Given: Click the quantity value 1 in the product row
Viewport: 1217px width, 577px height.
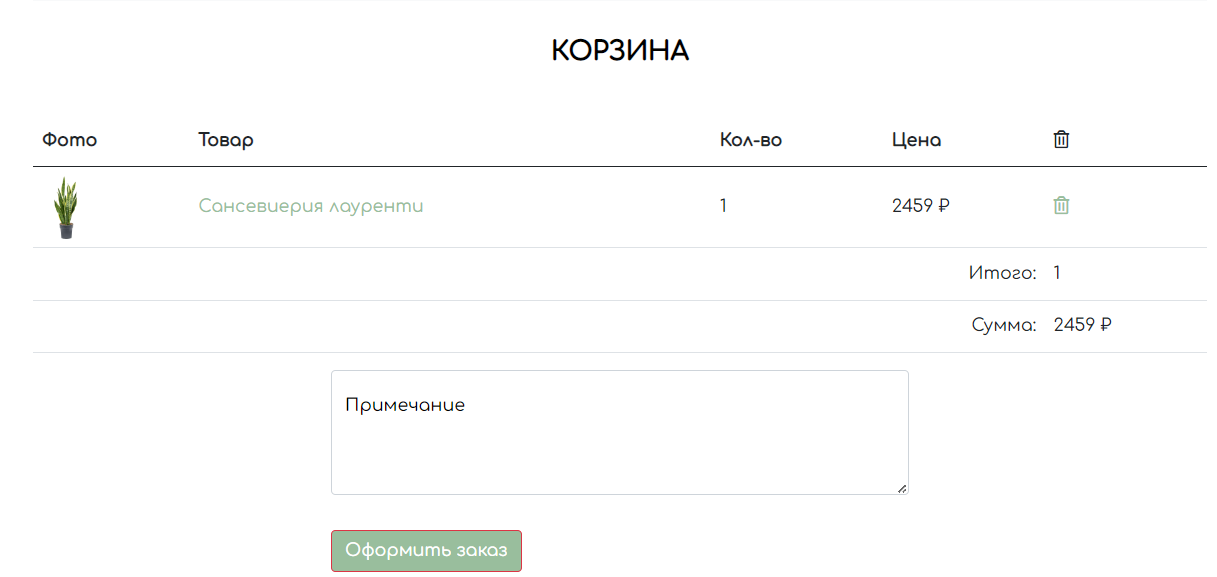Looking at the screenshot, I should 724,206.
